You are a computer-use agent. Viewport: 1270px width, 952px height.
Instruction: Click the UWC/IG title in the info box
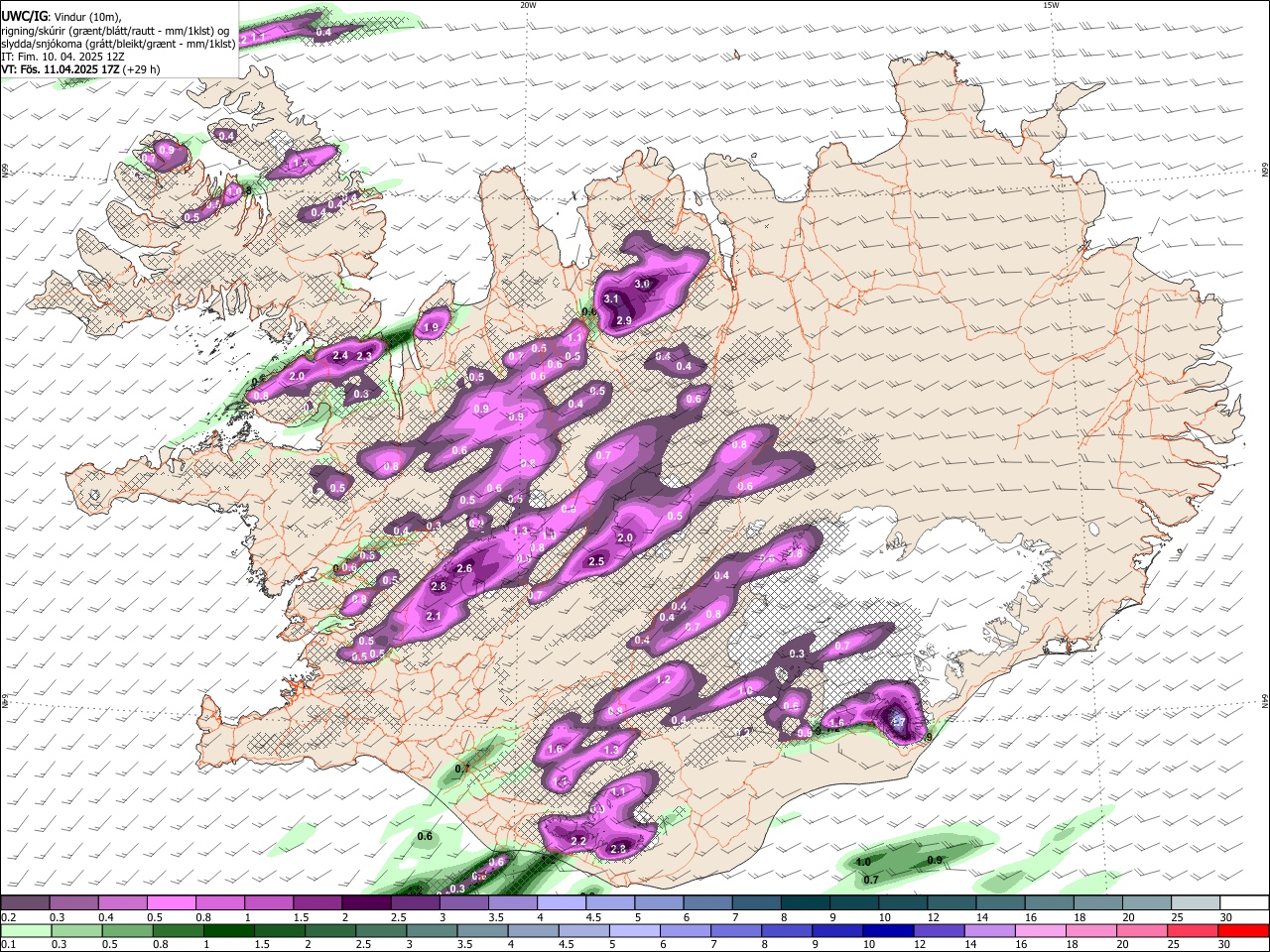point(23,17)
